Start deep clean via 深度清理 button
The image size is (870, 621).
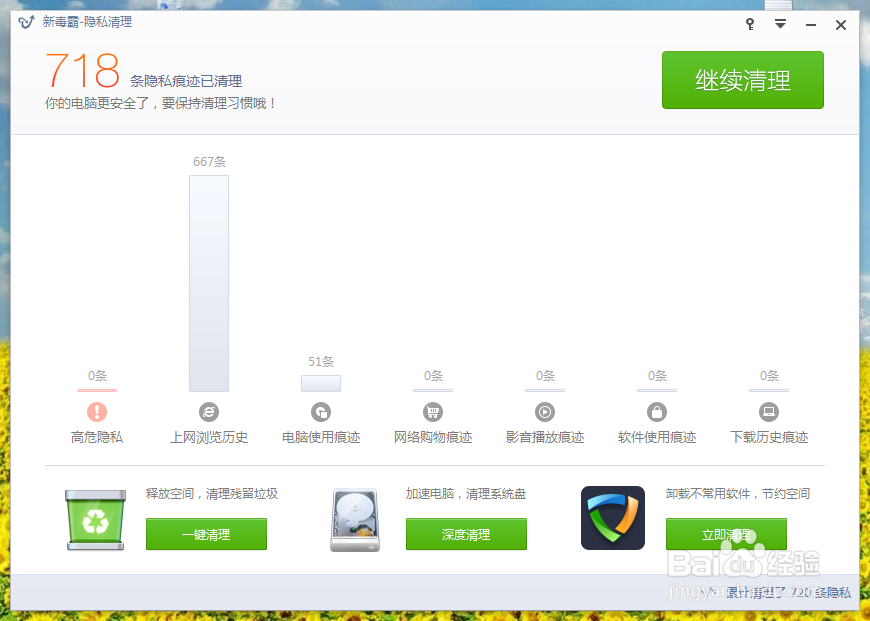click(466, 534)
